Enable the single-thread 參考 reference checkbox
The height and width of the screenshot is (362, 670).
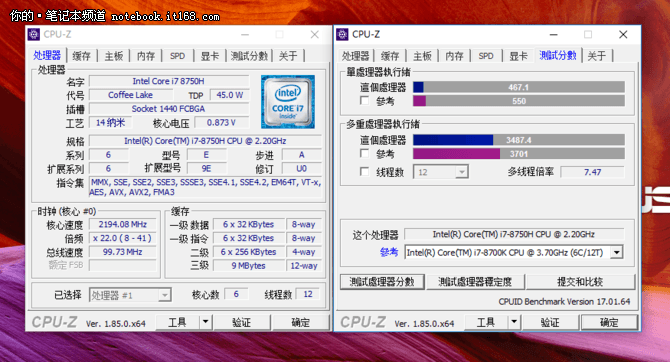pyautogui.click(x=364, y=101)
